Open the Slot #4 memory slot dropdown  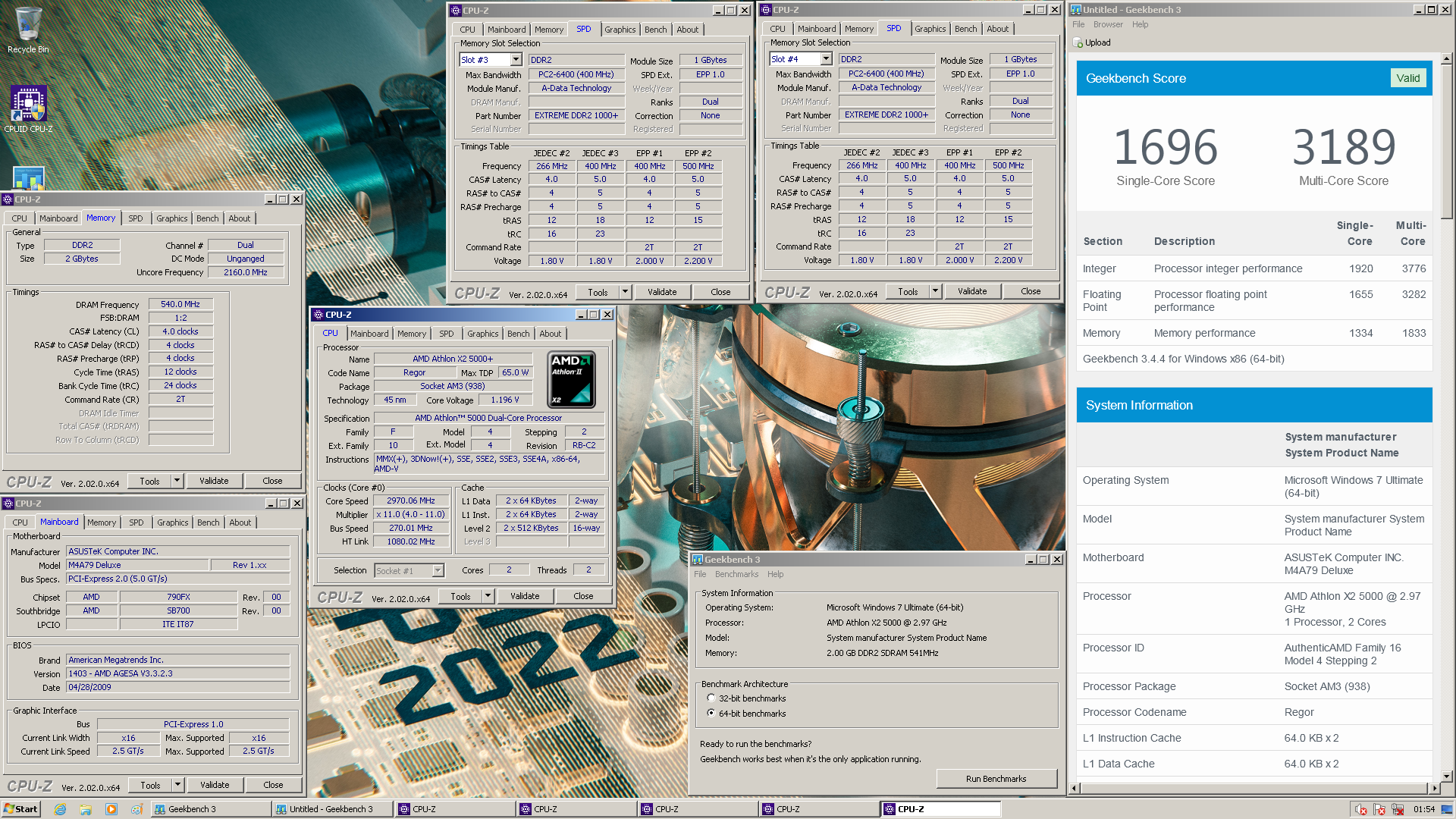coord(826,59)
